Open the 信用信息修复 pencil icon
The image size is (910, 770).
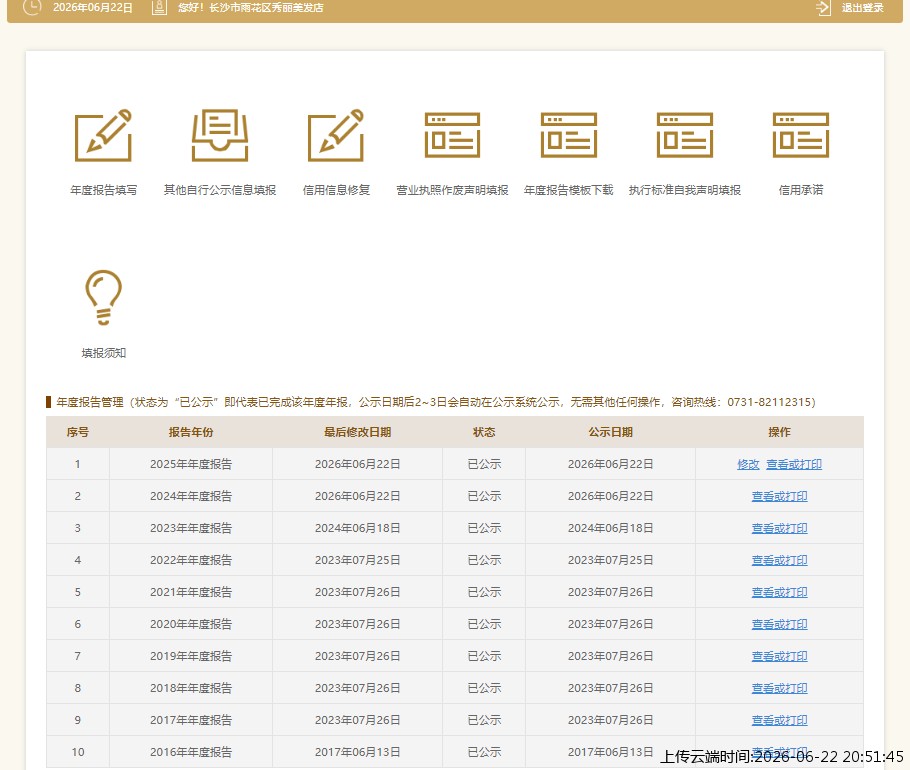click(x=336, y=135)
